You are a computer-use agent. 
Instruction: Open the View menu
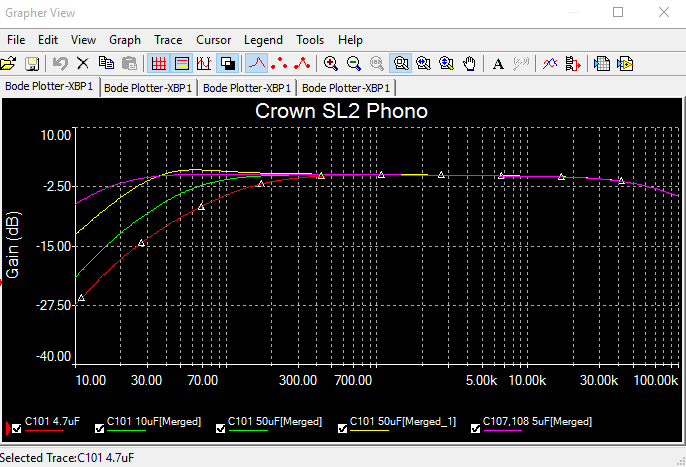coord(83,40)
